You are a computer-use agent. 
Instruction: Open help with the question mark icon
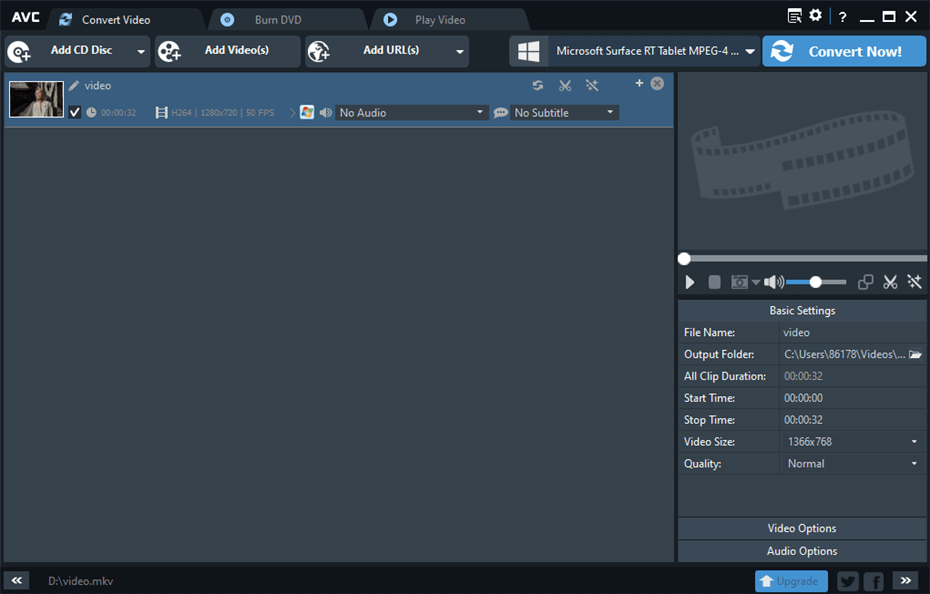[842, 17]
